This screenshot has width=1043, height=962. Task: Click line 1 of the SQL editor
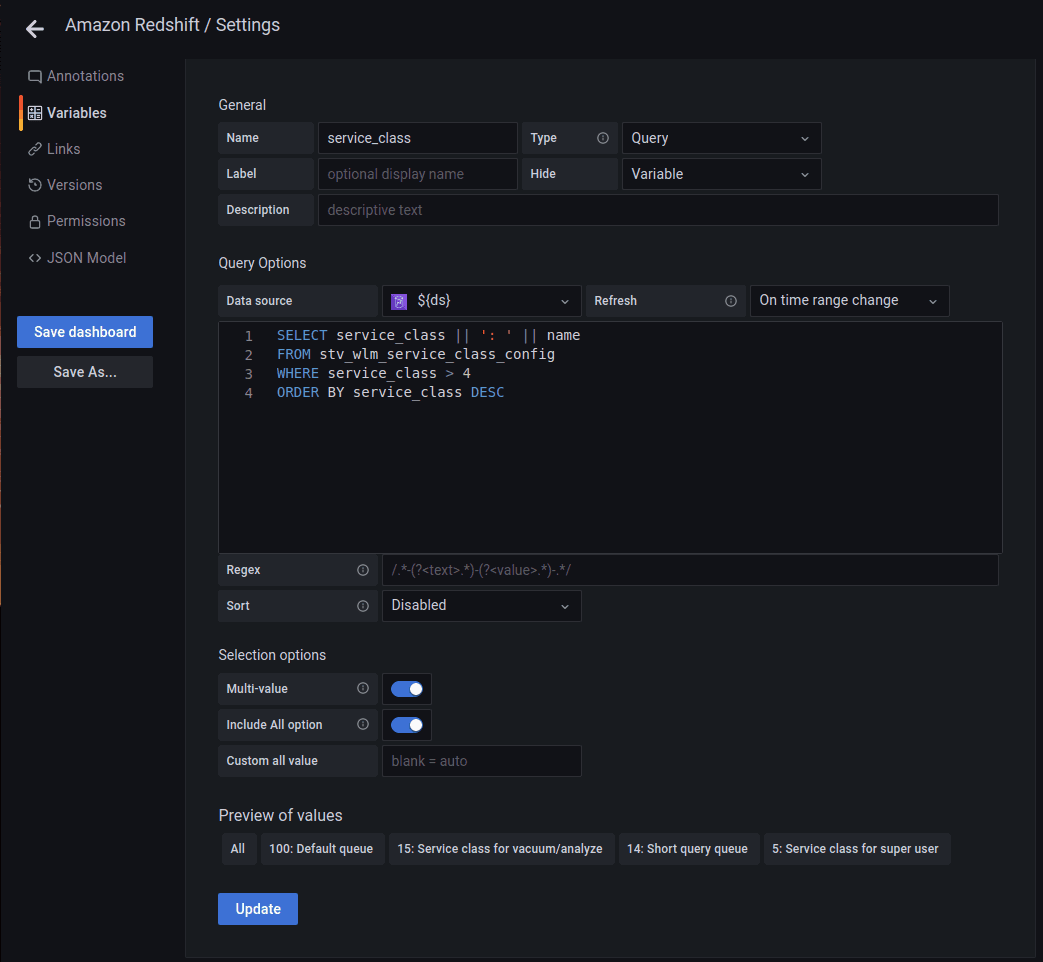[428, 335]
